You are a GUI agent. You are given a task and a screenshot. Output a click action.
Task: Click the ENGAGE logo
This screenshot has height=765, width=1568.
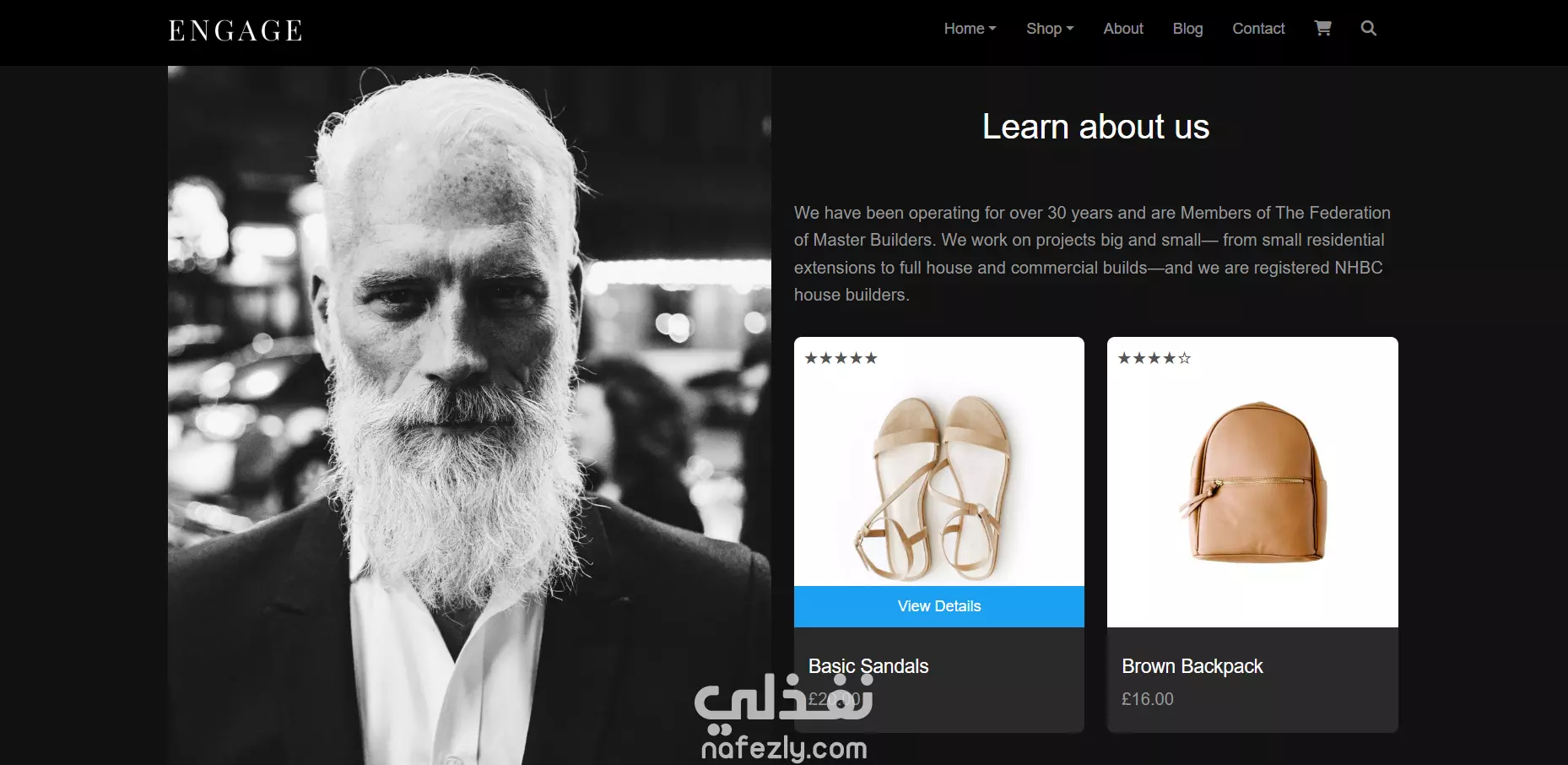pos(235,31)
